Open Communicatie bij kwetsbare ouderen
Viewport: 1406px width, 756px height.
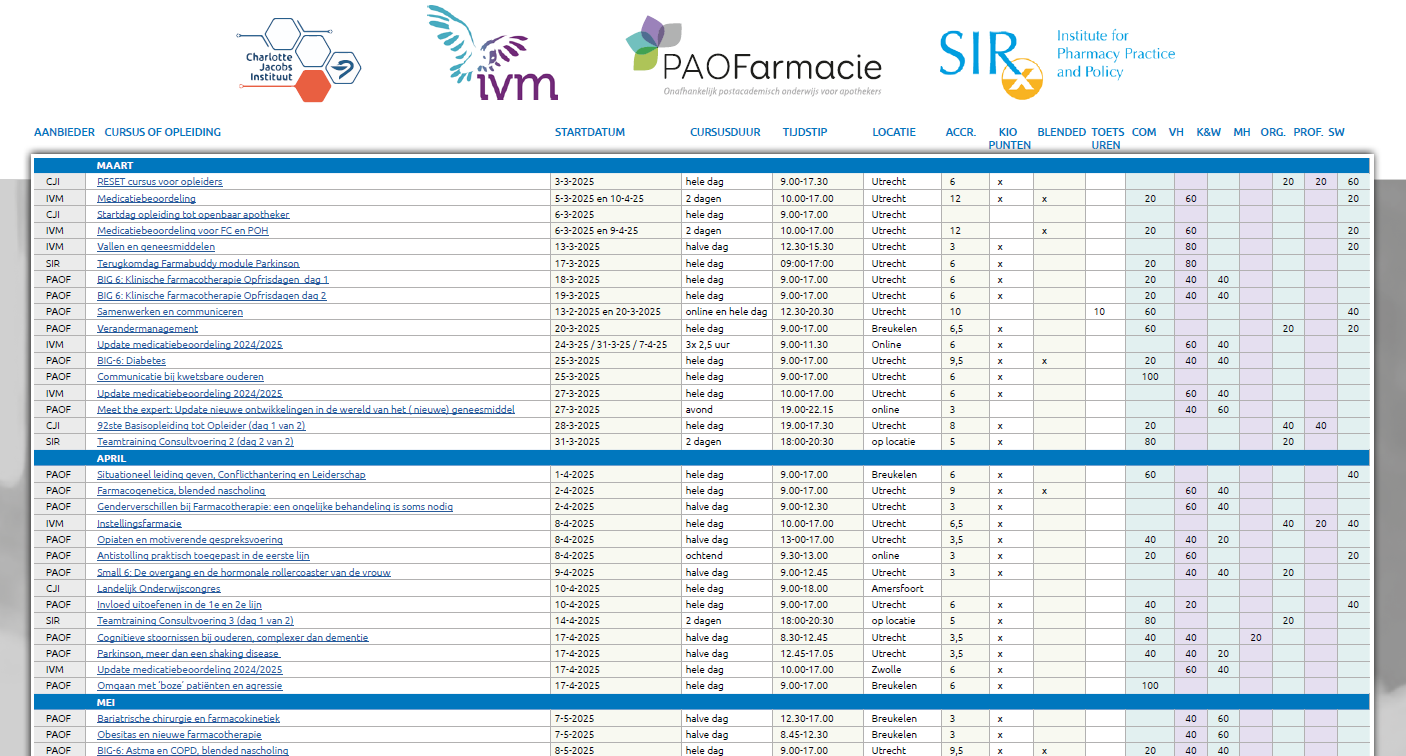(x=180, y=377)
